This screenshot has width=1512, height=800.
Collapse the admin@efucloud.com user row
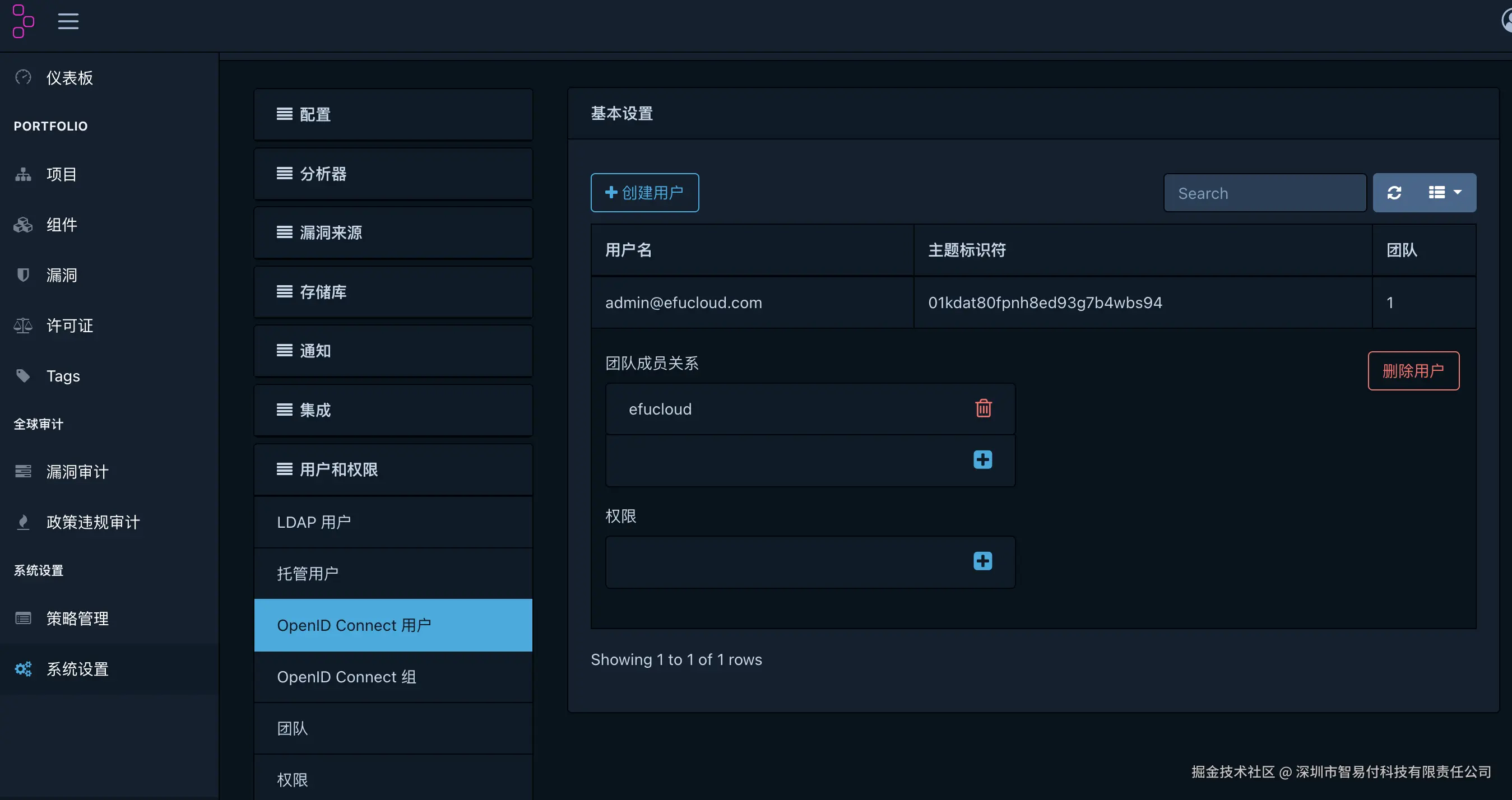[683, 303]
